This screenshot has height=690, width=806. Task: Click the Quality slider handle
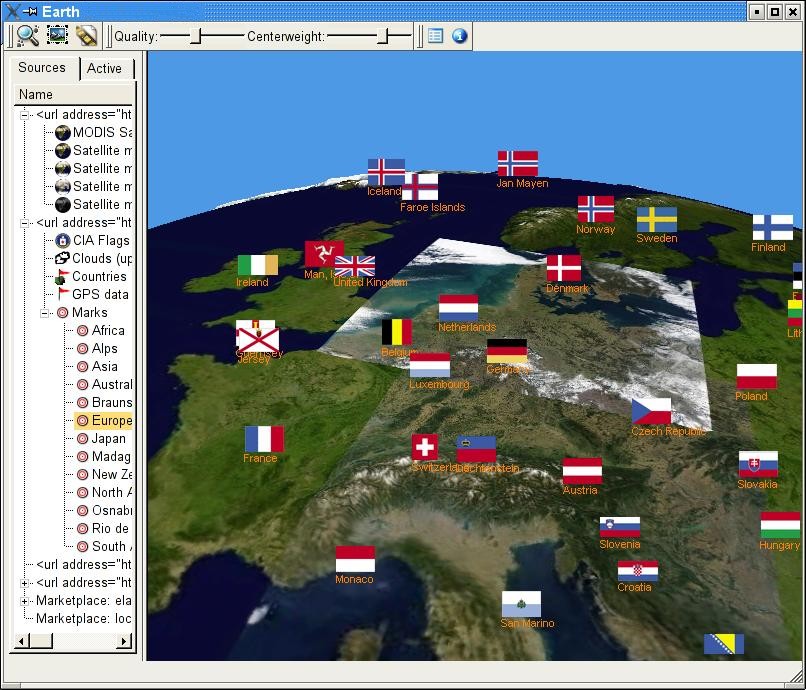[196, 37]
